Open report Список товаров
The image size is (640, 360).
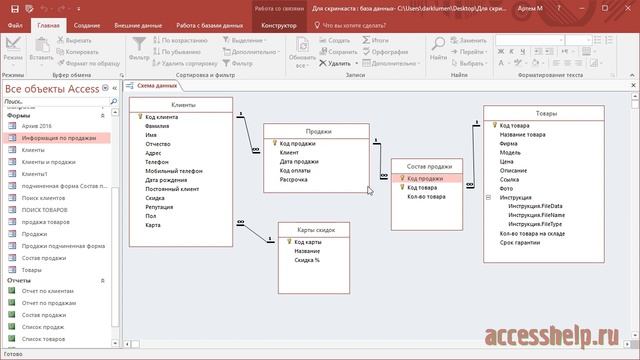(x=43, y=339)
